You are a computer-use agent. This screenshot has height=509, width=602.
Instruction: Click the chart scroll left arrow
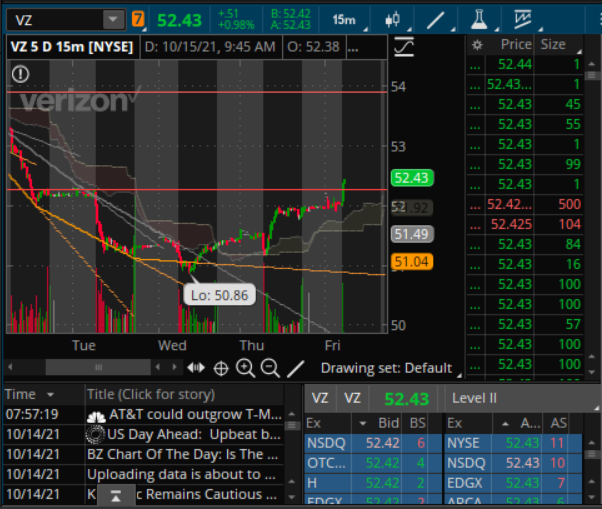(x=10, y=367)
